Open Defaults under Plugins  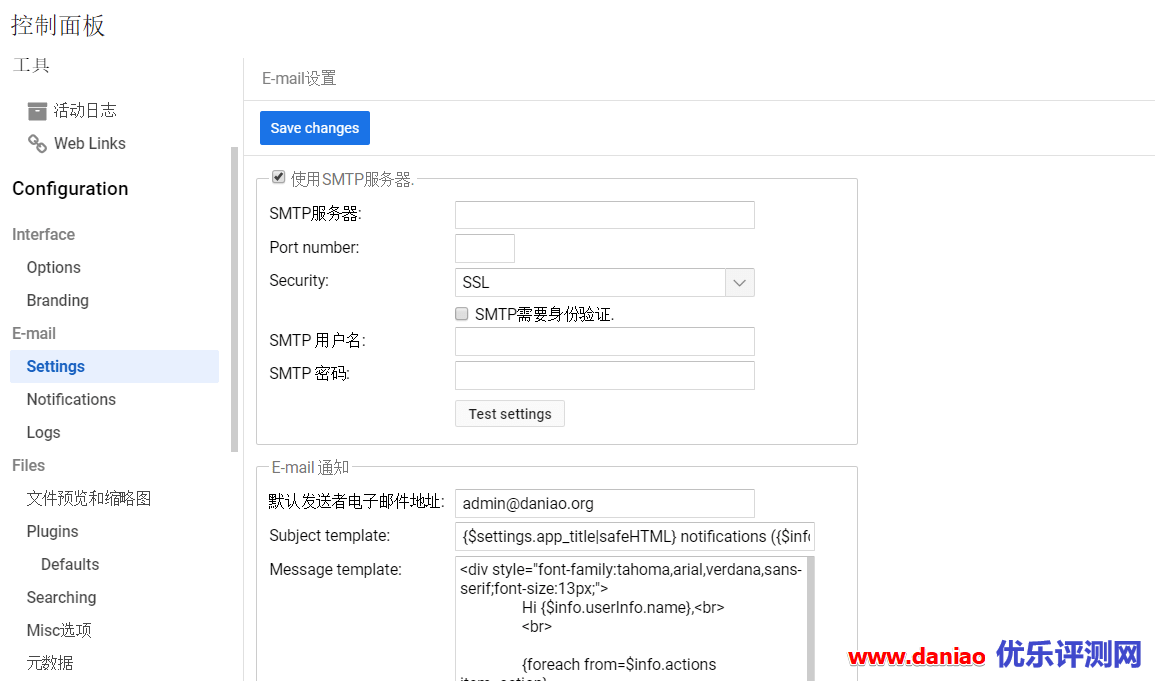pyautogui.click(x=69, y=564)
